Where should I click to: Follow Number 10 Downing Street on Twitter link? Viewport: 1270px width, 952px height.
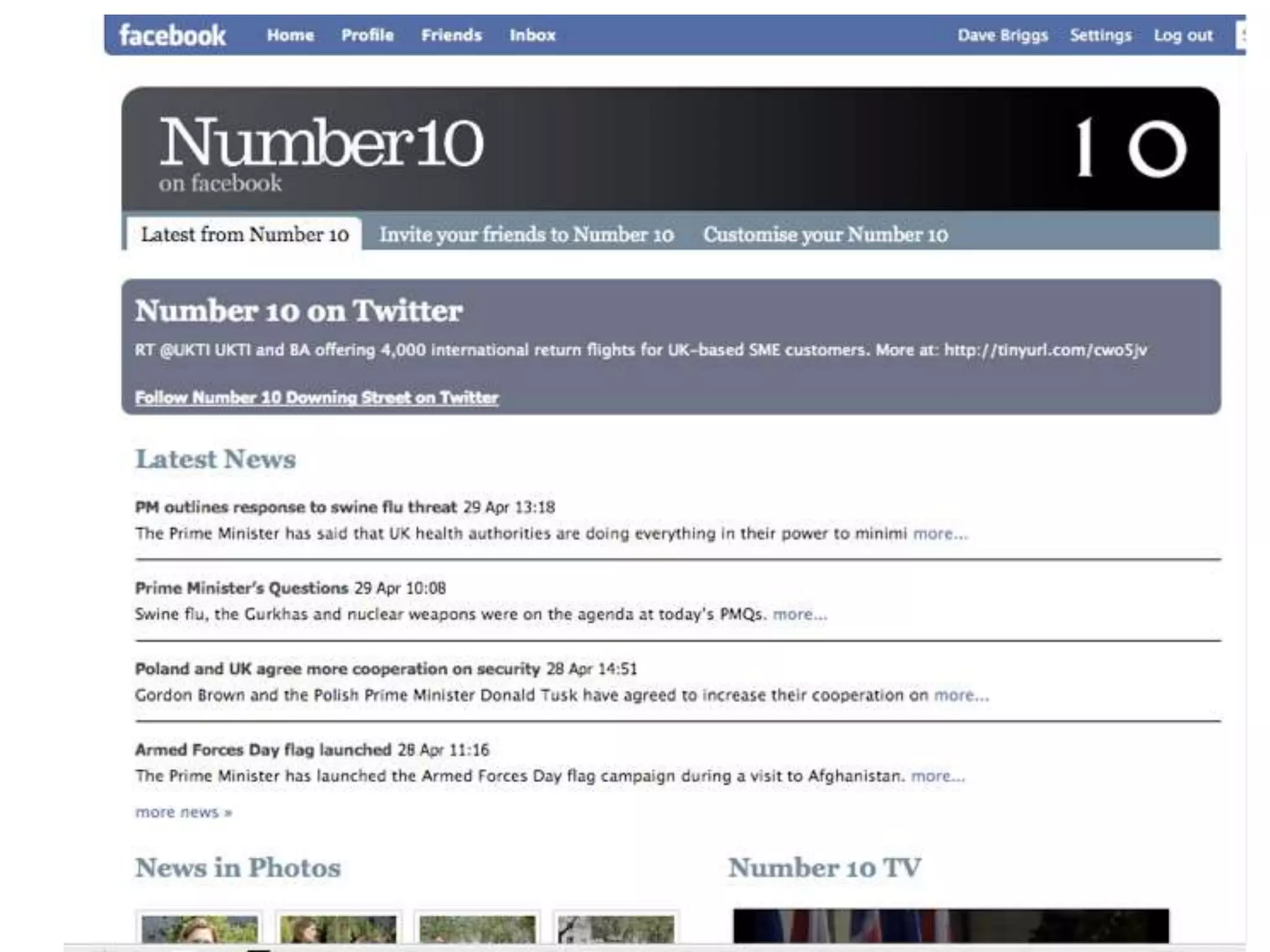(x=316, y=397)
